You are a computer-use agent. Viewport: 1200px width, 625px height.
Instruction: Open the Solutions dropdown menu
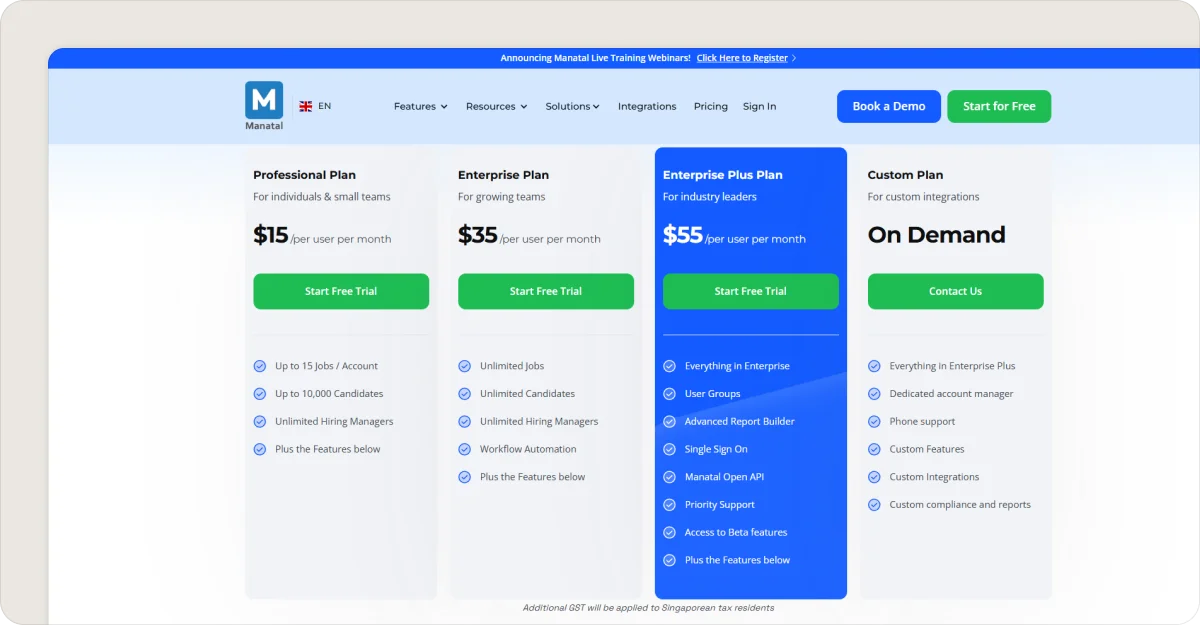click(572, 106)
